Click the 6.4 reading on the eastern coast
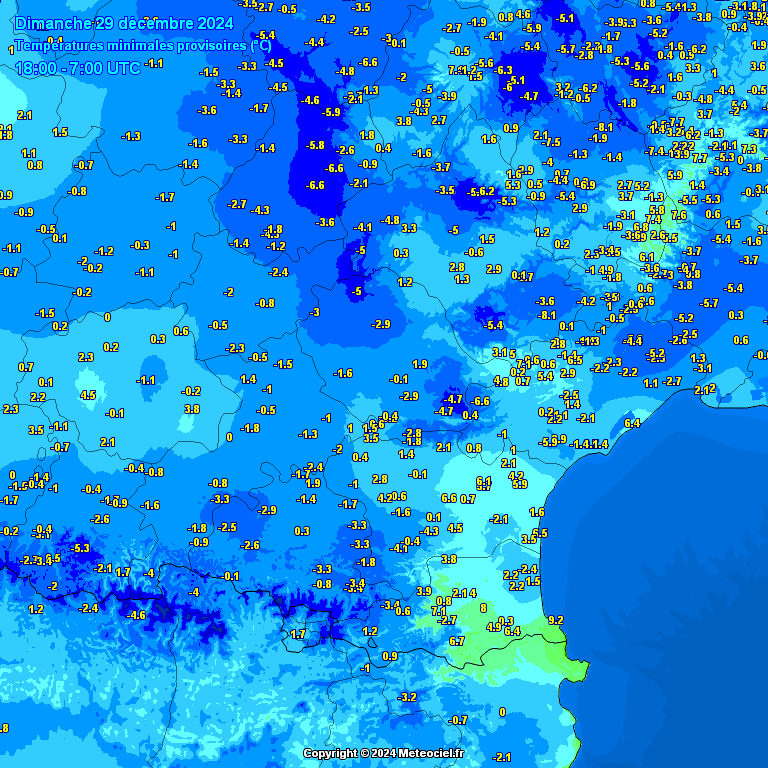 pyautogui.click(x=632, y=423)
